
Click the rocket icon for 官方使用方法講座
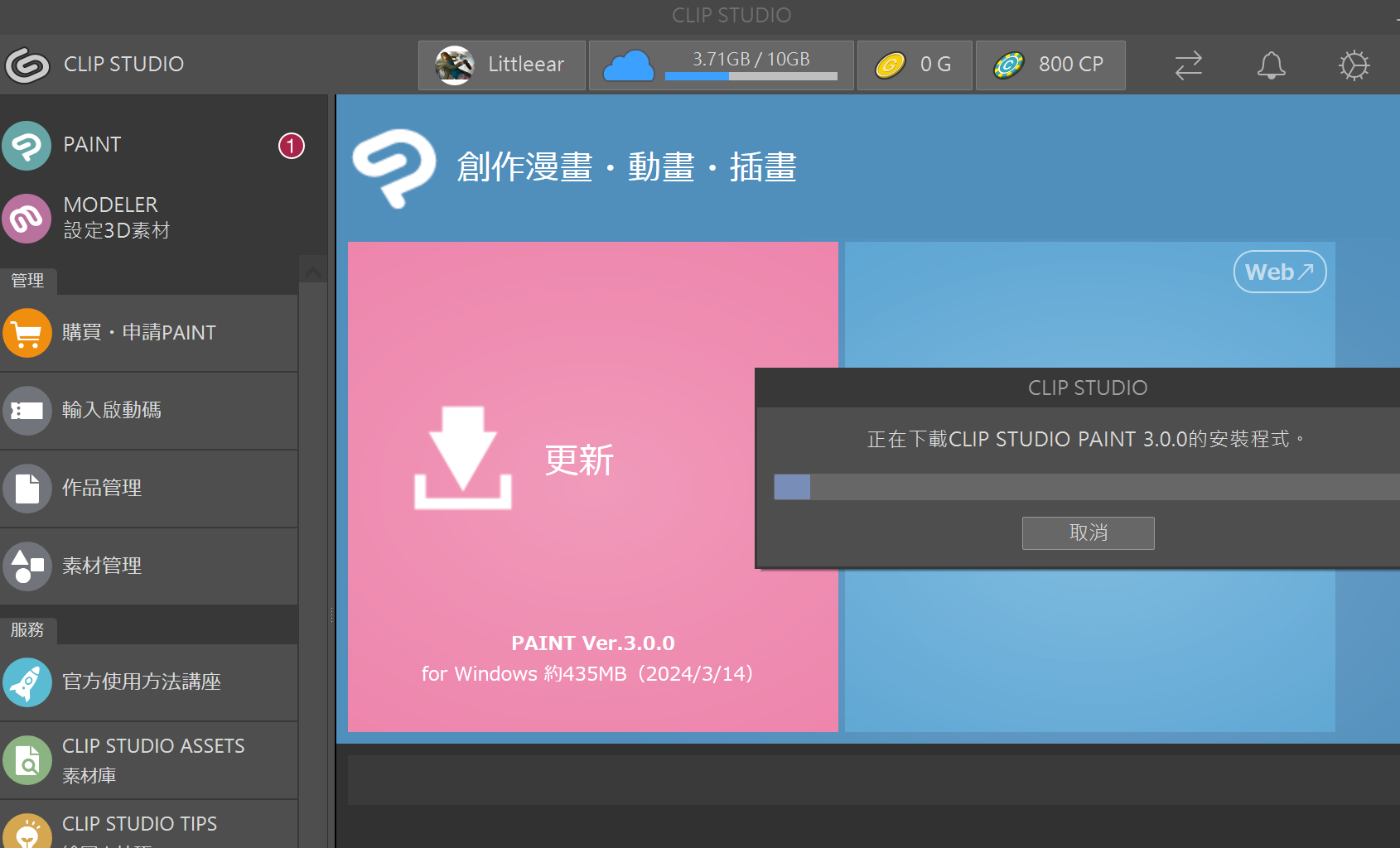click(x=27, y=682)
